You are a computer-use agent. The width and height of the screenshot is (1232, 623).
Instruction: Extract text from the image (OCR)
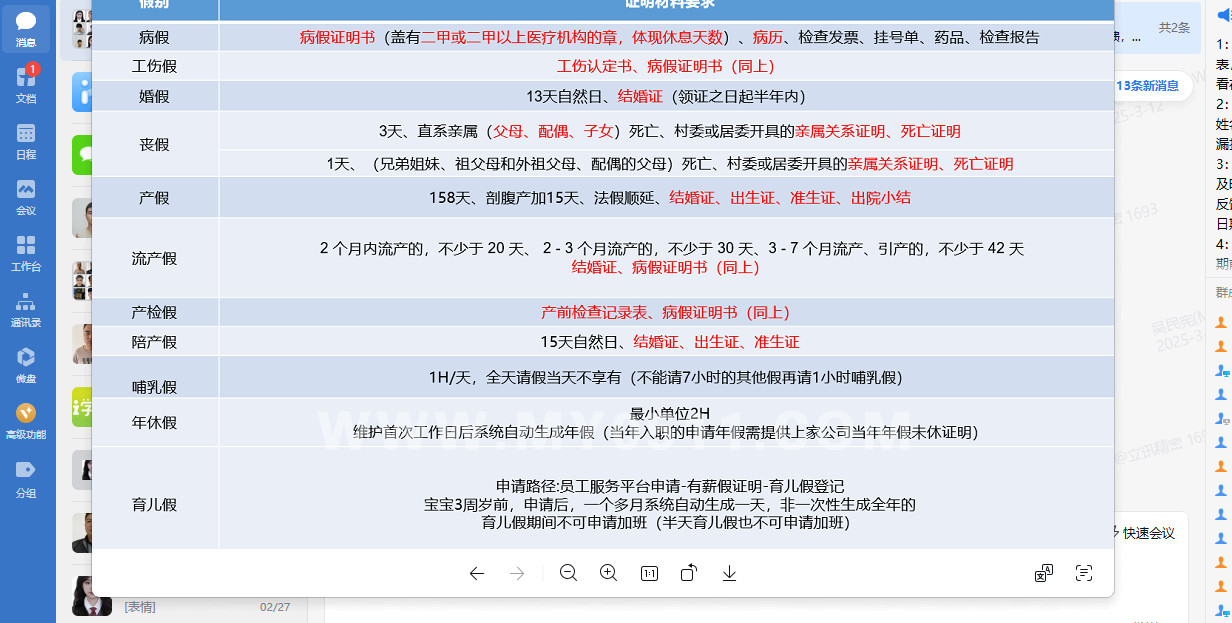point(1083,573)
